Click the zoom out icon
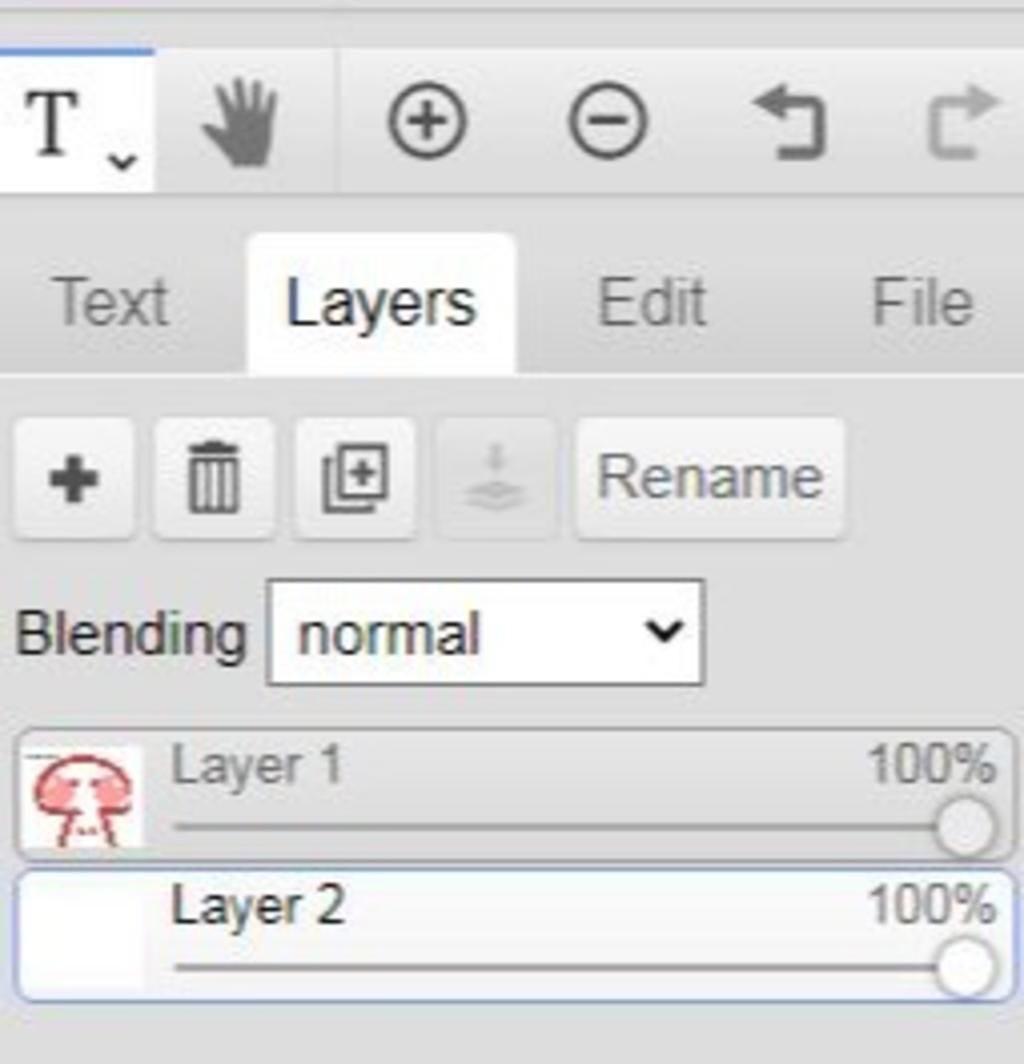 pos(607,122)
